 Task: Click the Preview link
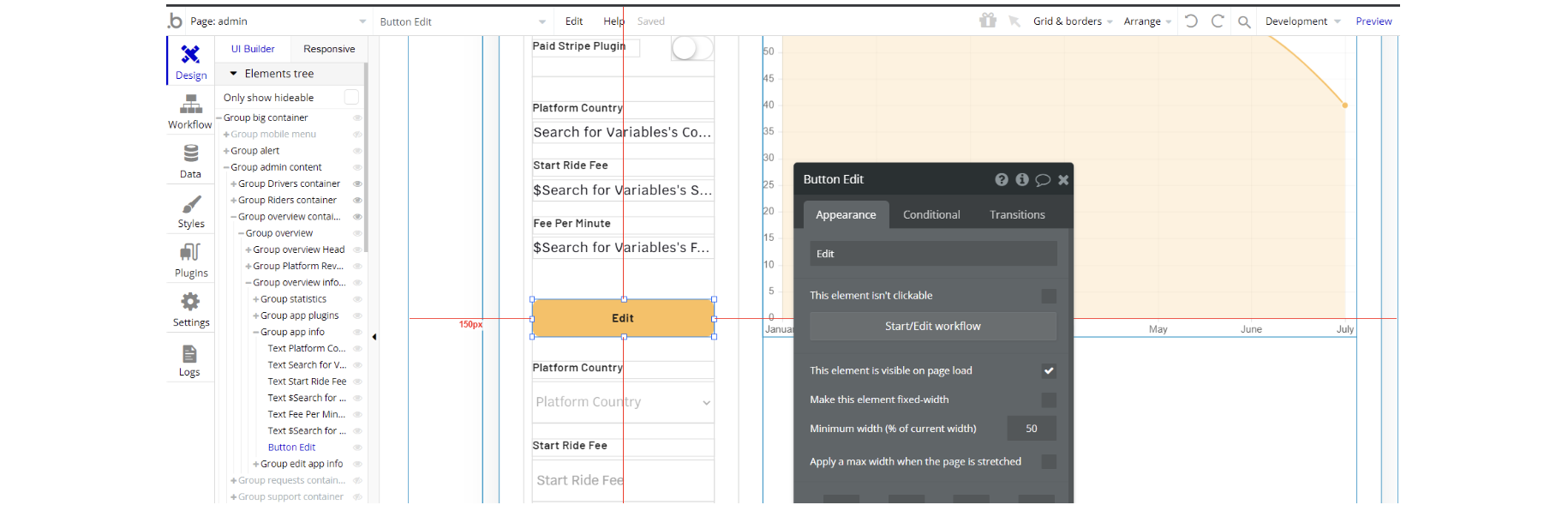1373,21
